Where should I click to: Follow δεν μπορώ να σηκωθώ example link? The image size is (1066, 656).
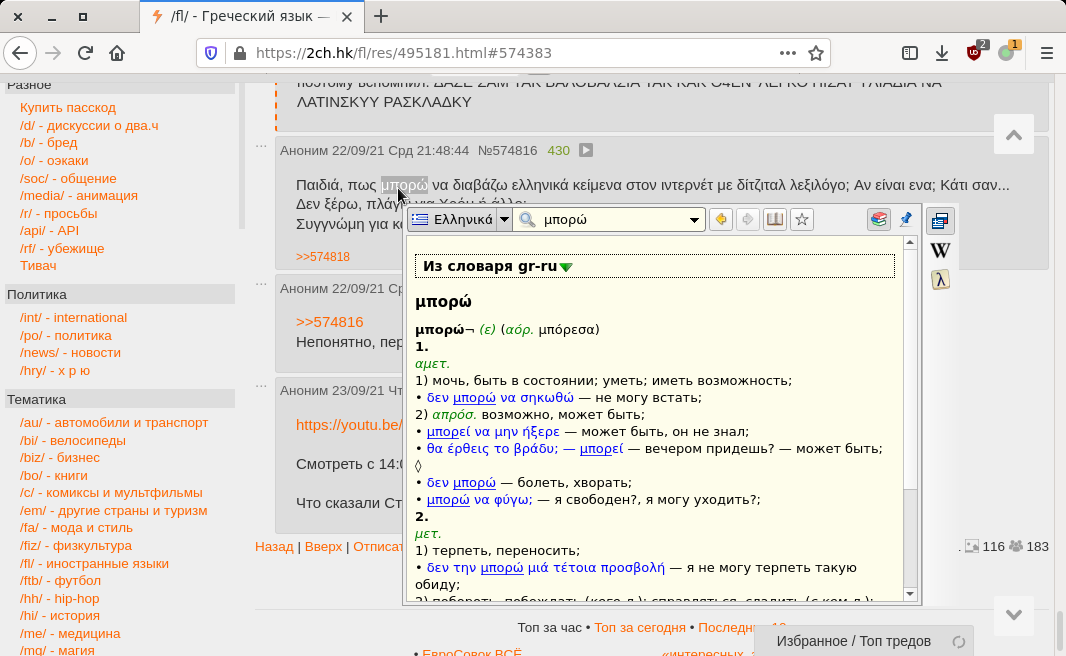coord(500,398)
